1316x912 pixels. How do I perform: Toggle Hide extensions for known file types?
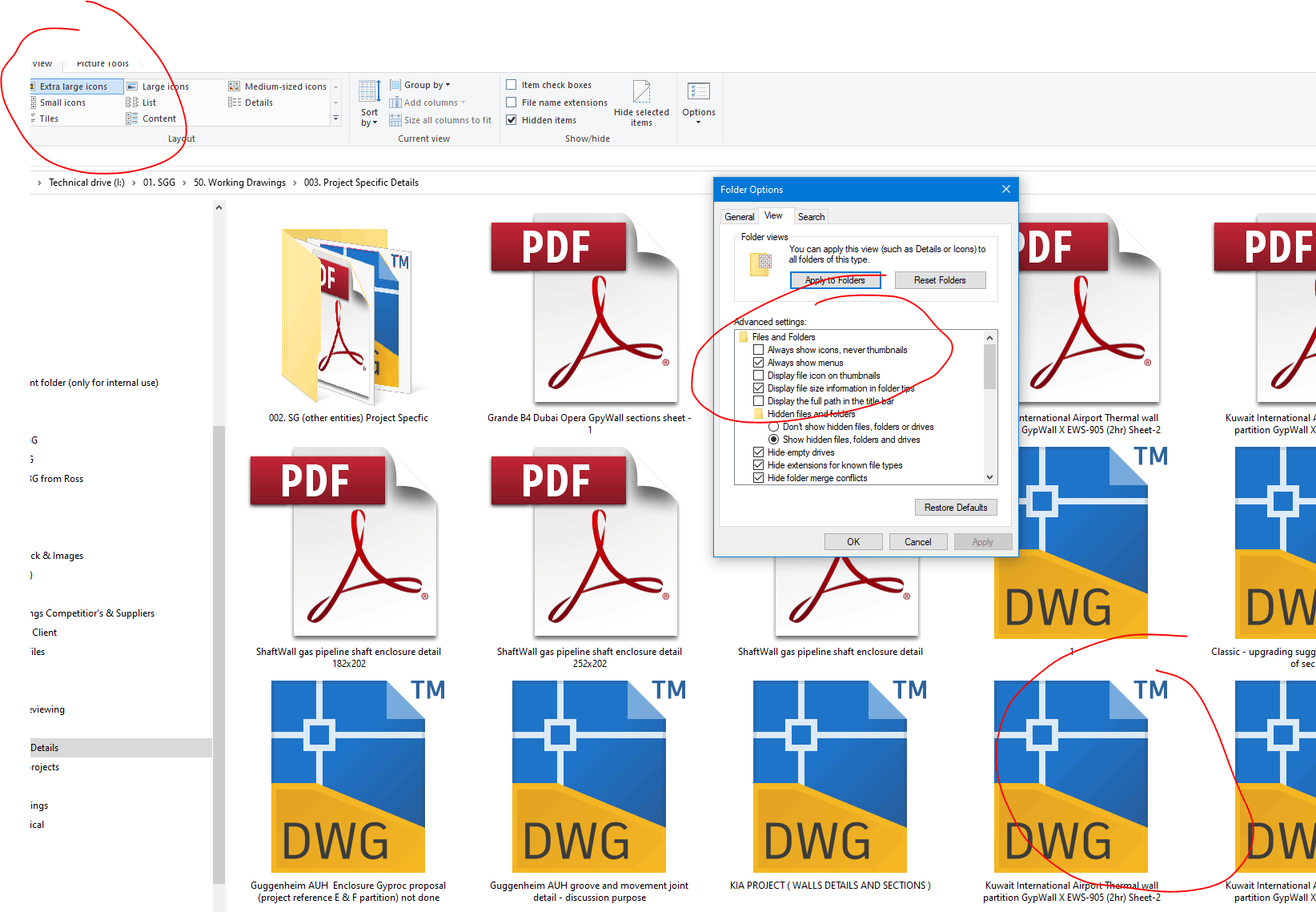point(758,465)
